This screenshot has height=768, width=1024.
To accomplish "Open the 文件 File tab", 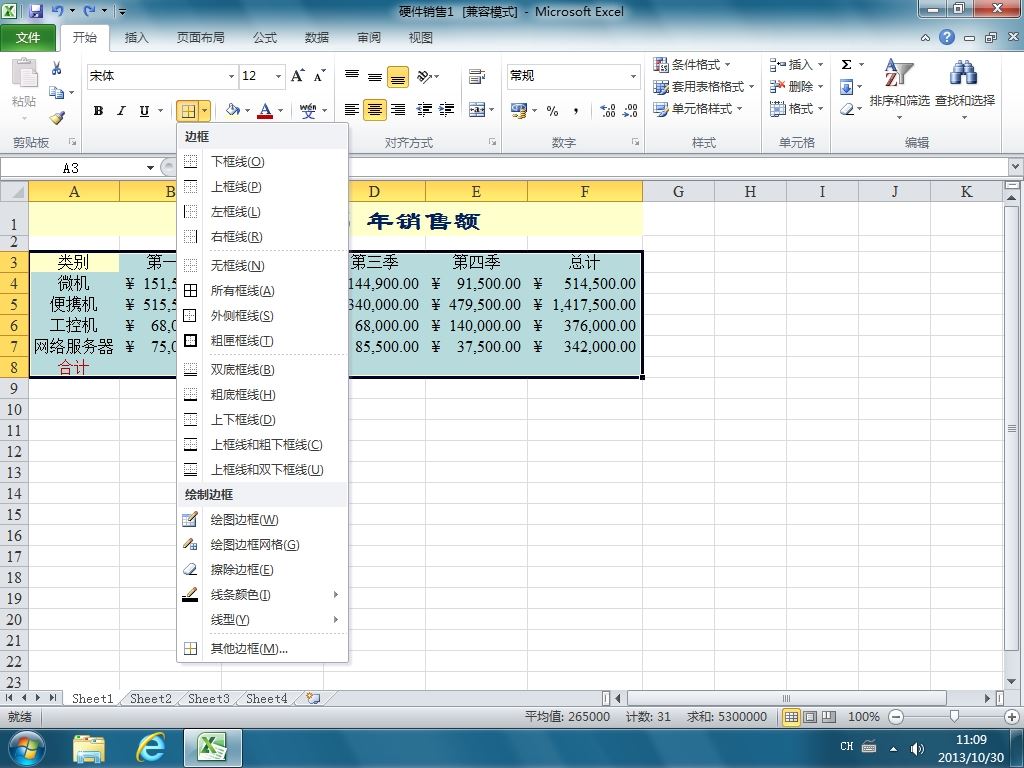I will 28,38.
